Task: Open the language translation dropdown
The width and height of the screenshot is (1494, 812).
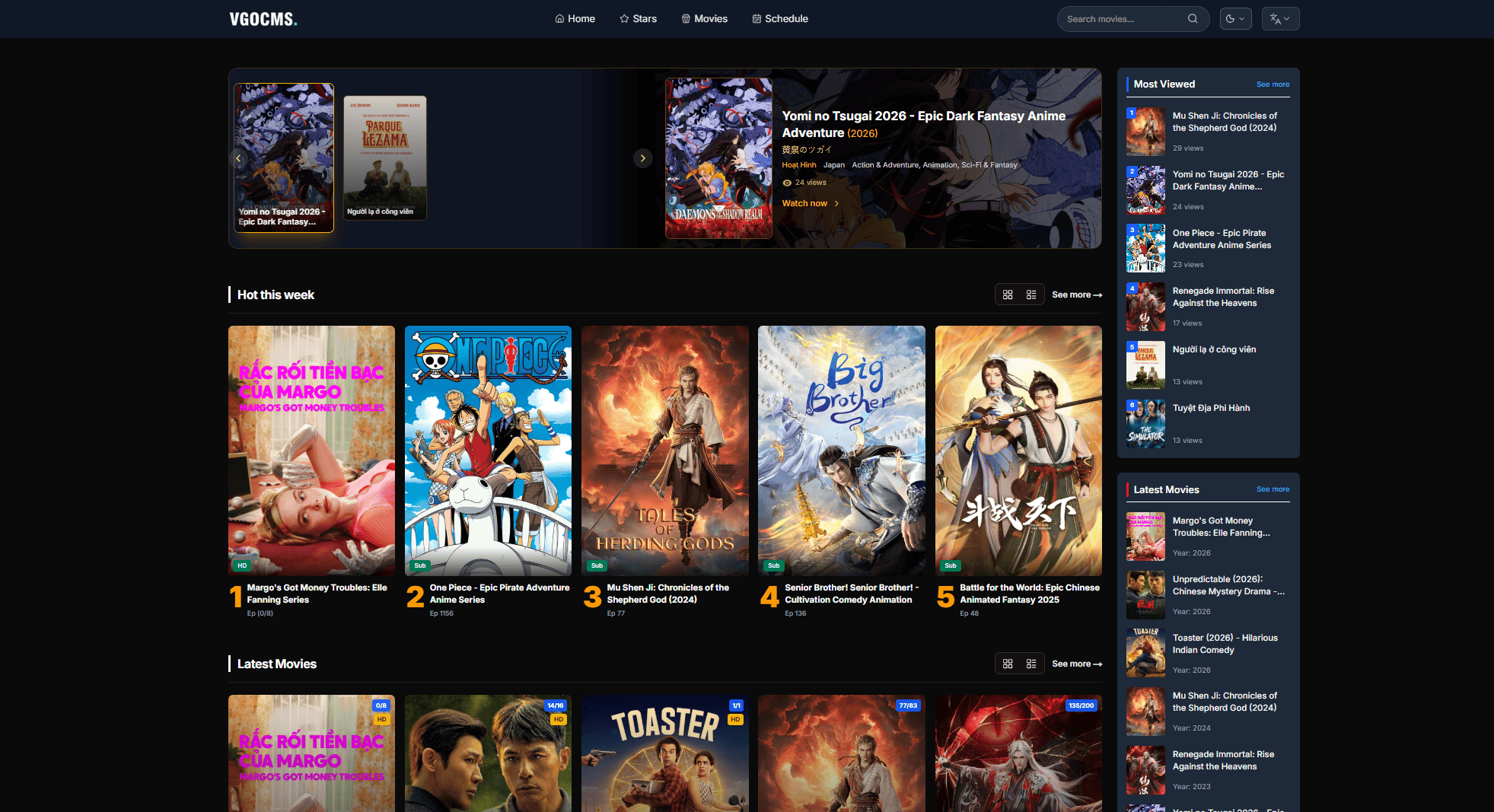Action: click(x=1280, y=19)
